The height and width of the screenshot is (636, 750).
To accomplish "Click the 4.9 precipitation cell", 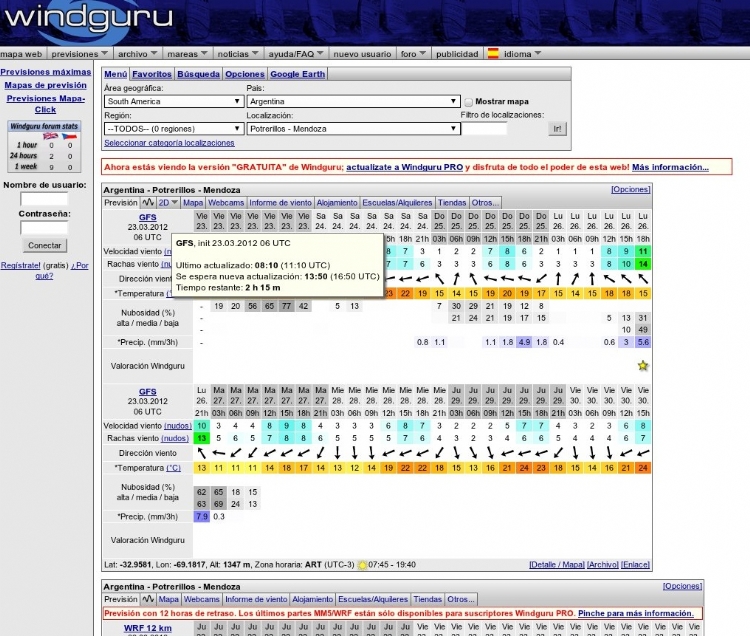I will 524,342.
